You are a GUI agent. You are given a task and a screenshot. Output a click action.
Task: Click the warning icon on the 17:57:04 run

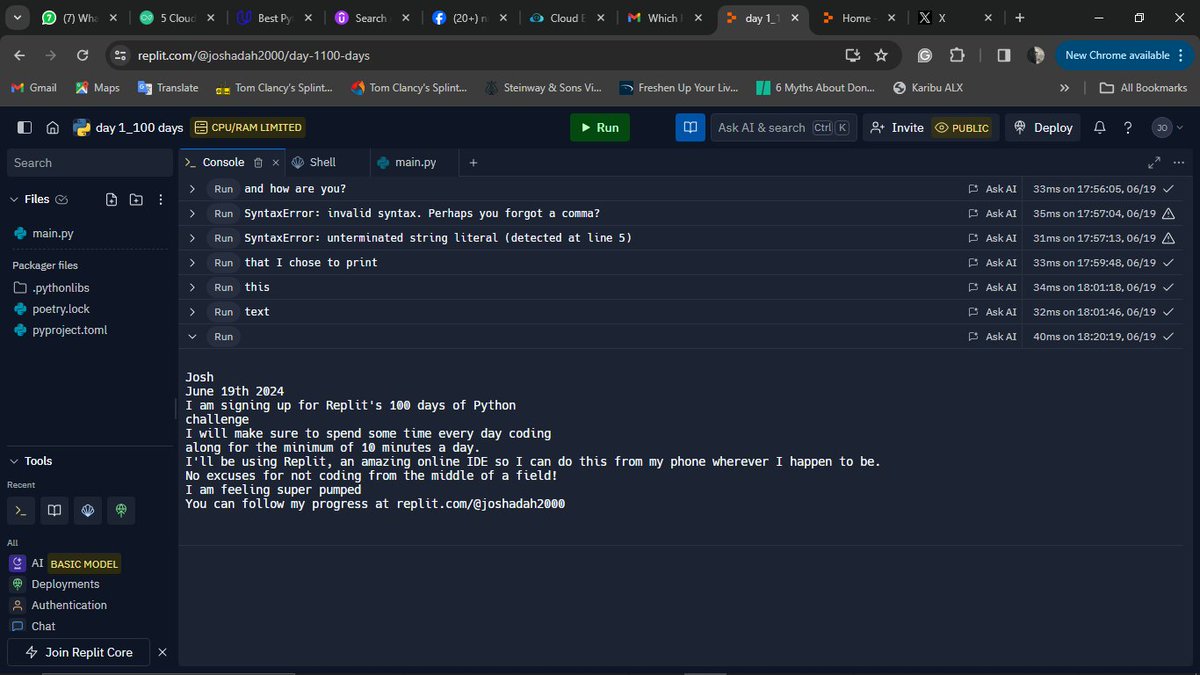(1168, 213)
